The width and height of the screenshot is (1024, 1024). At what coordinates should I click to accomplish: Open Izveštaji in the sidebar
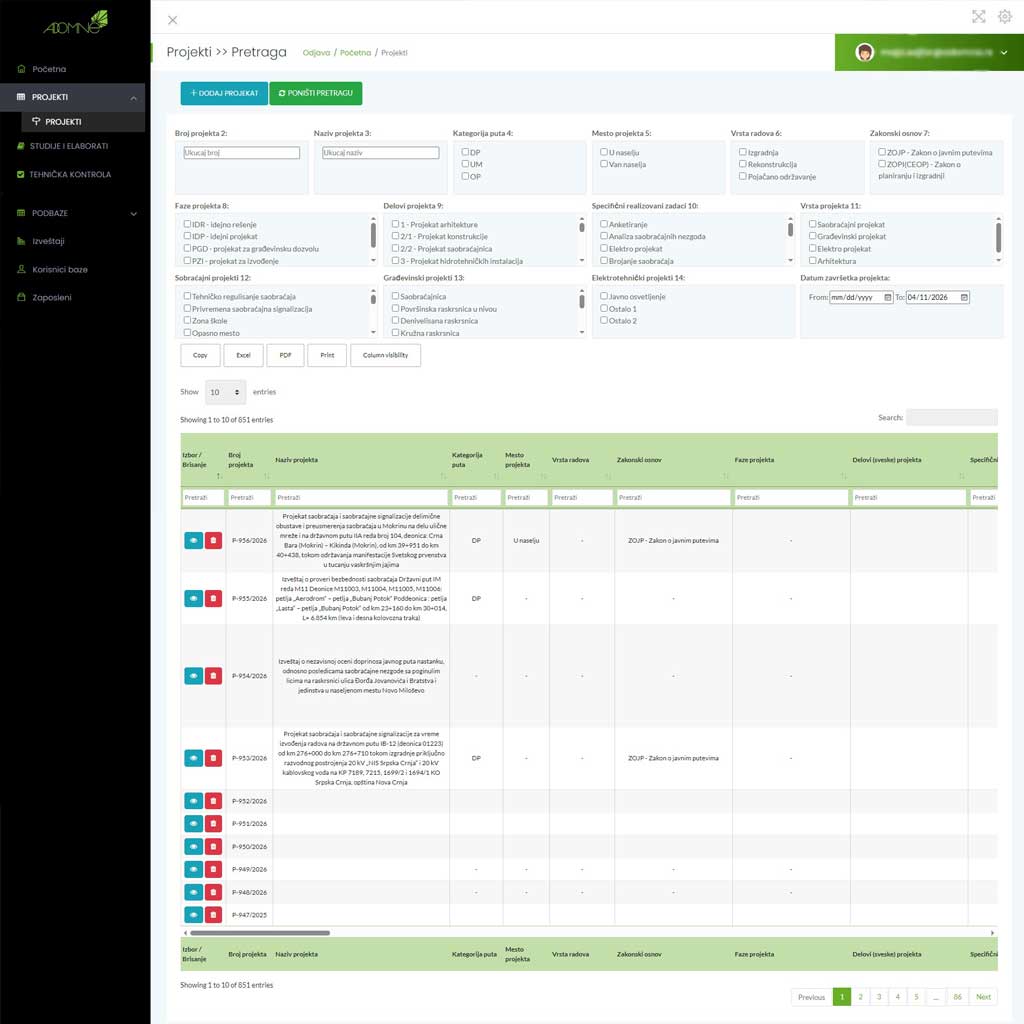tap(48, 241)
